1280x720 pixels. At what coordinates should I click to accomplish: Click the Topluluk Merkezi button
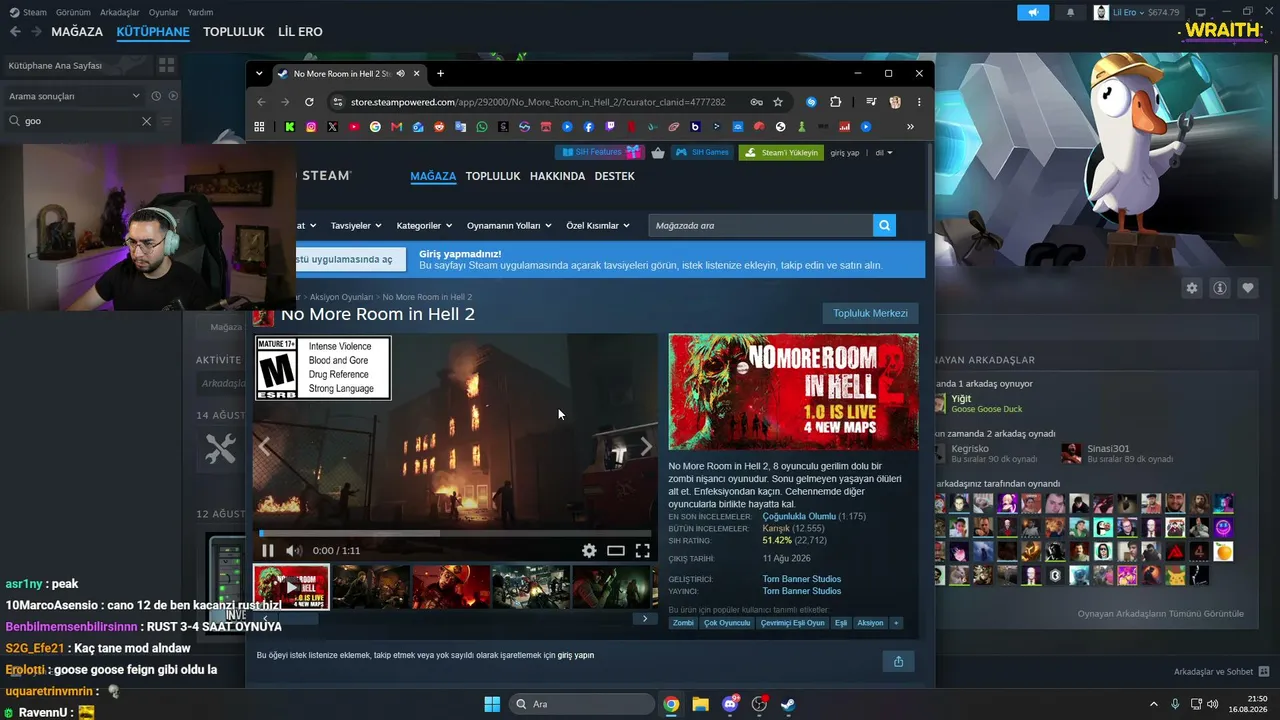click(x=870, y=313)
